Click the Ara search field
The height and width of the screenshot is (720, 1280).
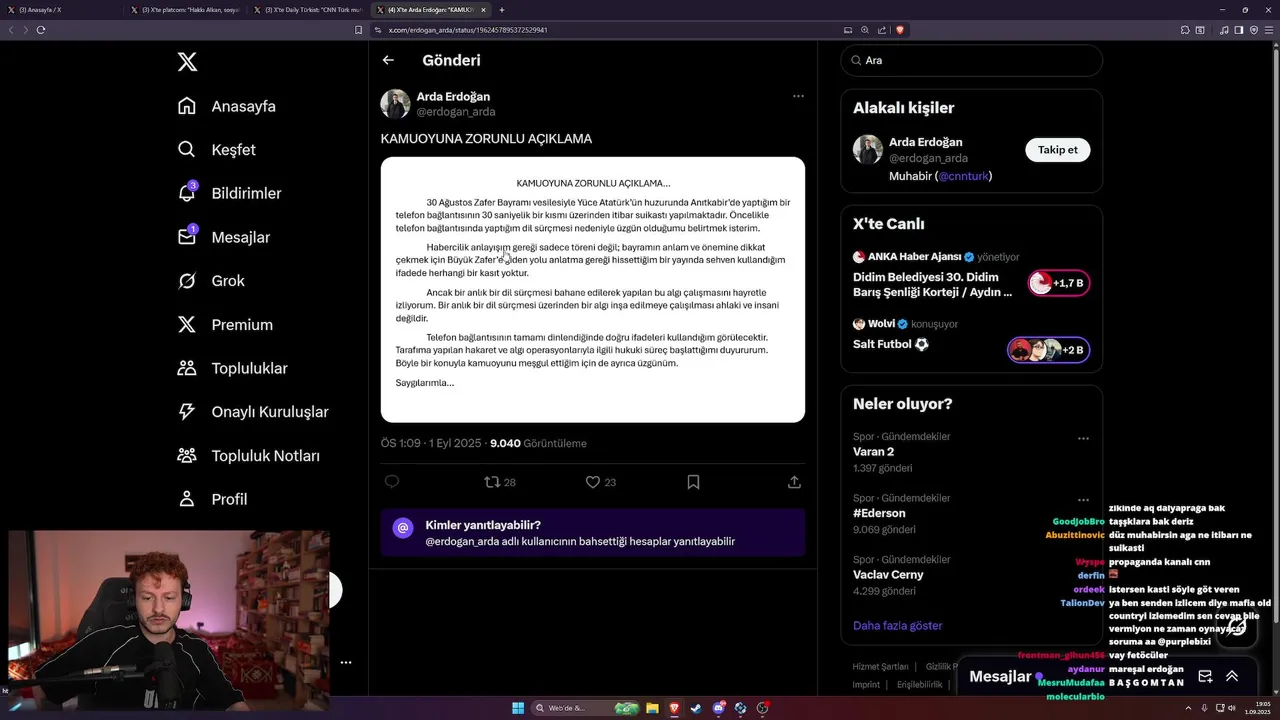(x=972, y=60)
